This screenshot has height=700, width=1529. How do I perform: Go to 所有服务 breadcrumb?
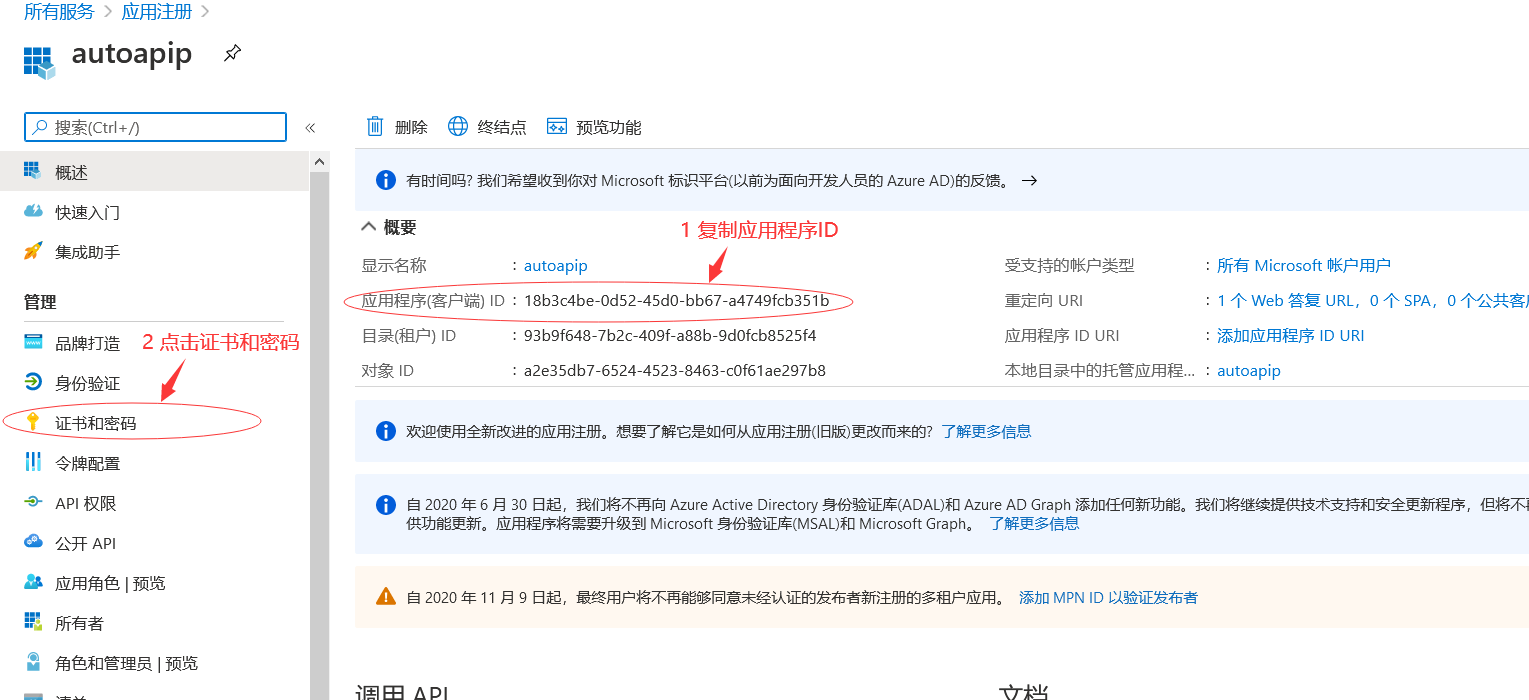coord(59,12)
